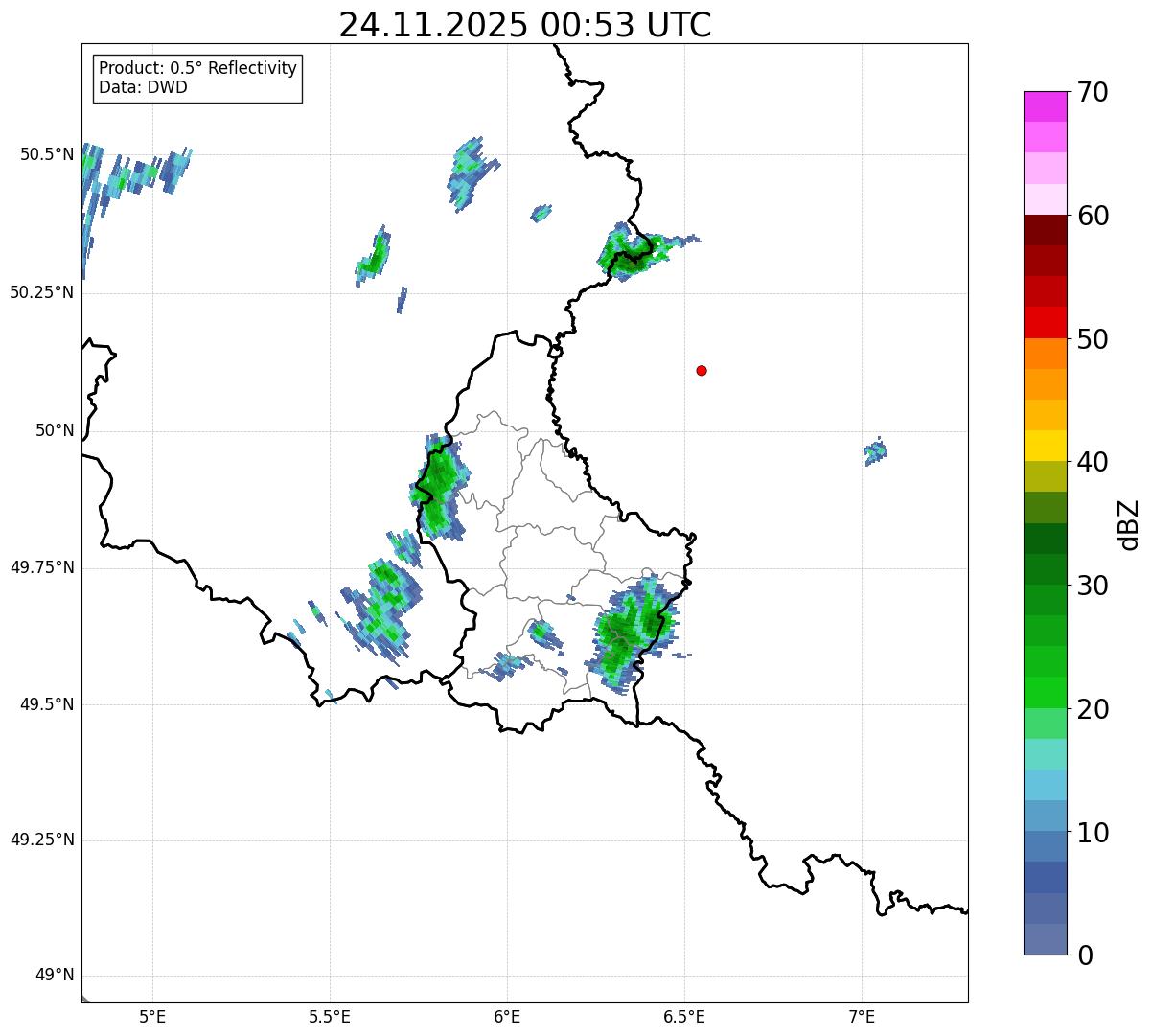Screen dimensions: 1152x1036
Task: Click the dark maroon colorbar band below 60
Action: click(x=1046, y=230)
